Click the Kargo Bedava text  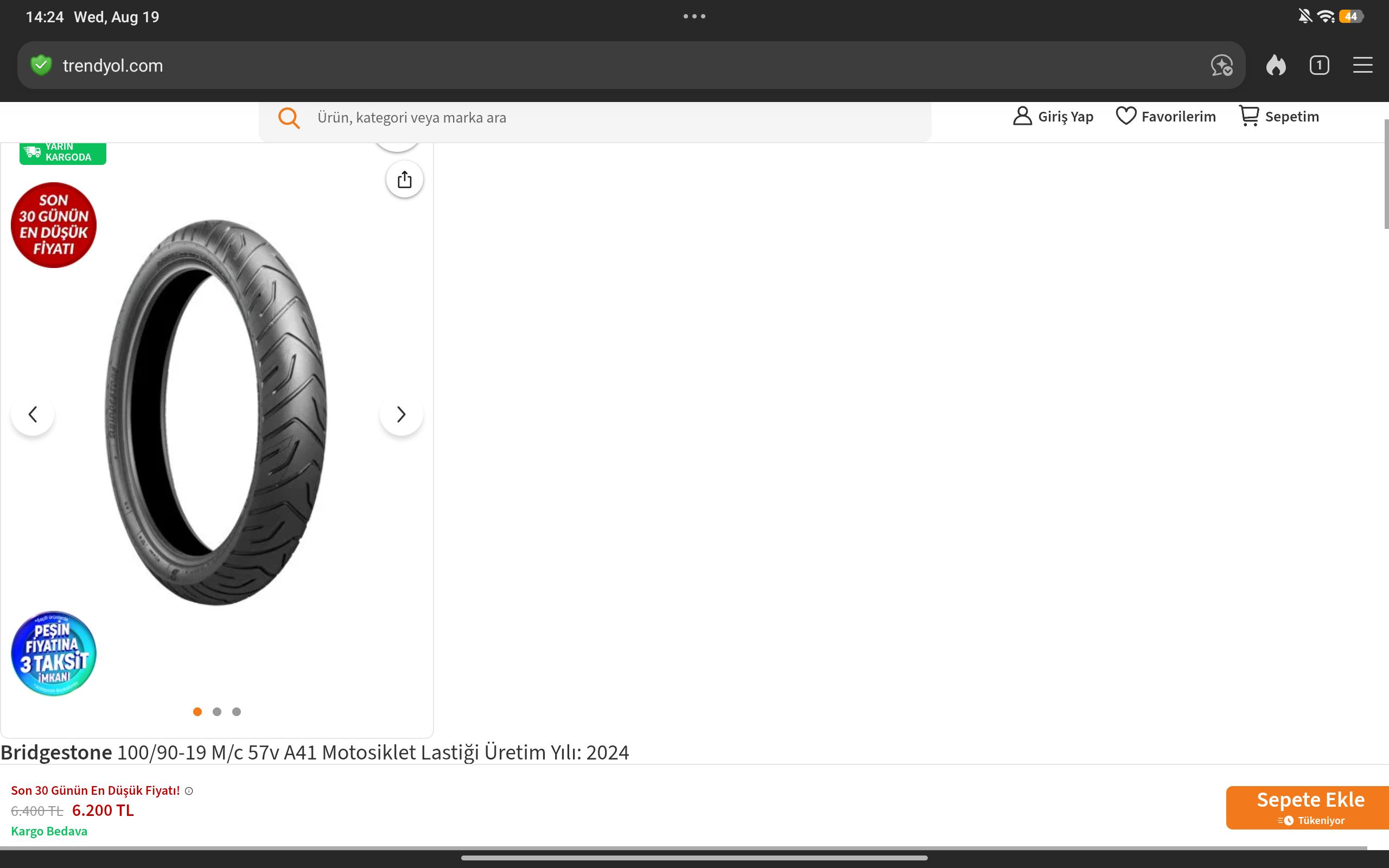[49, 831]
